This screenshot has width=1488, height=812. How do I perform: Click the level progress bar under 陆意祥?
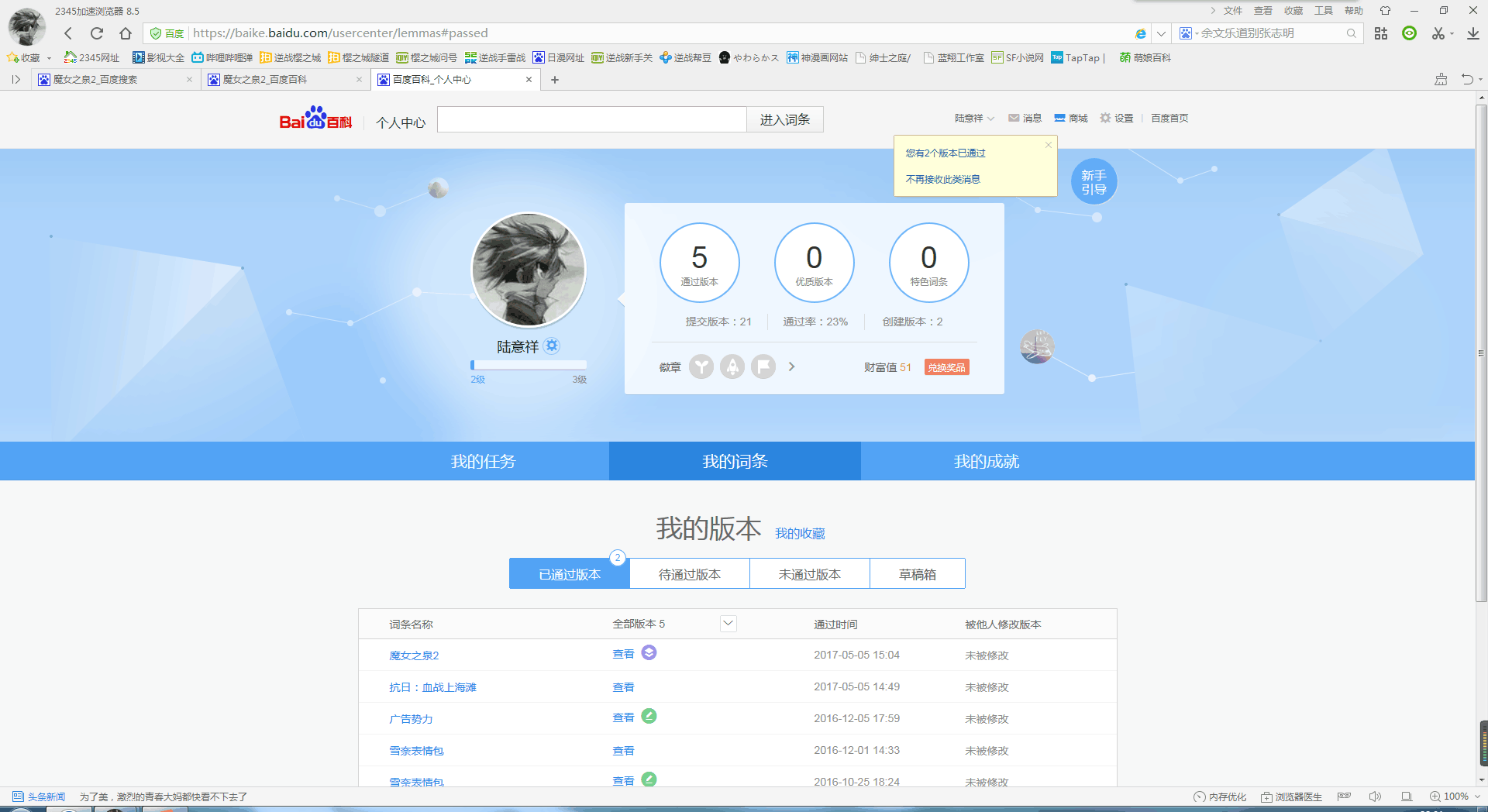click(529, 365)
